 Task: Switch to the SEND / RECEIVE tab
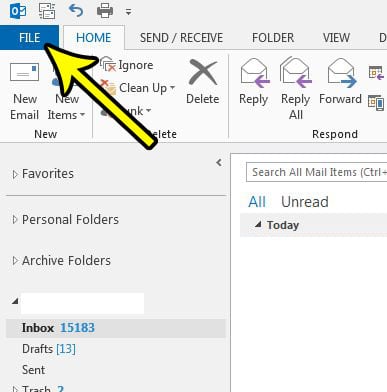pos(181,38)
